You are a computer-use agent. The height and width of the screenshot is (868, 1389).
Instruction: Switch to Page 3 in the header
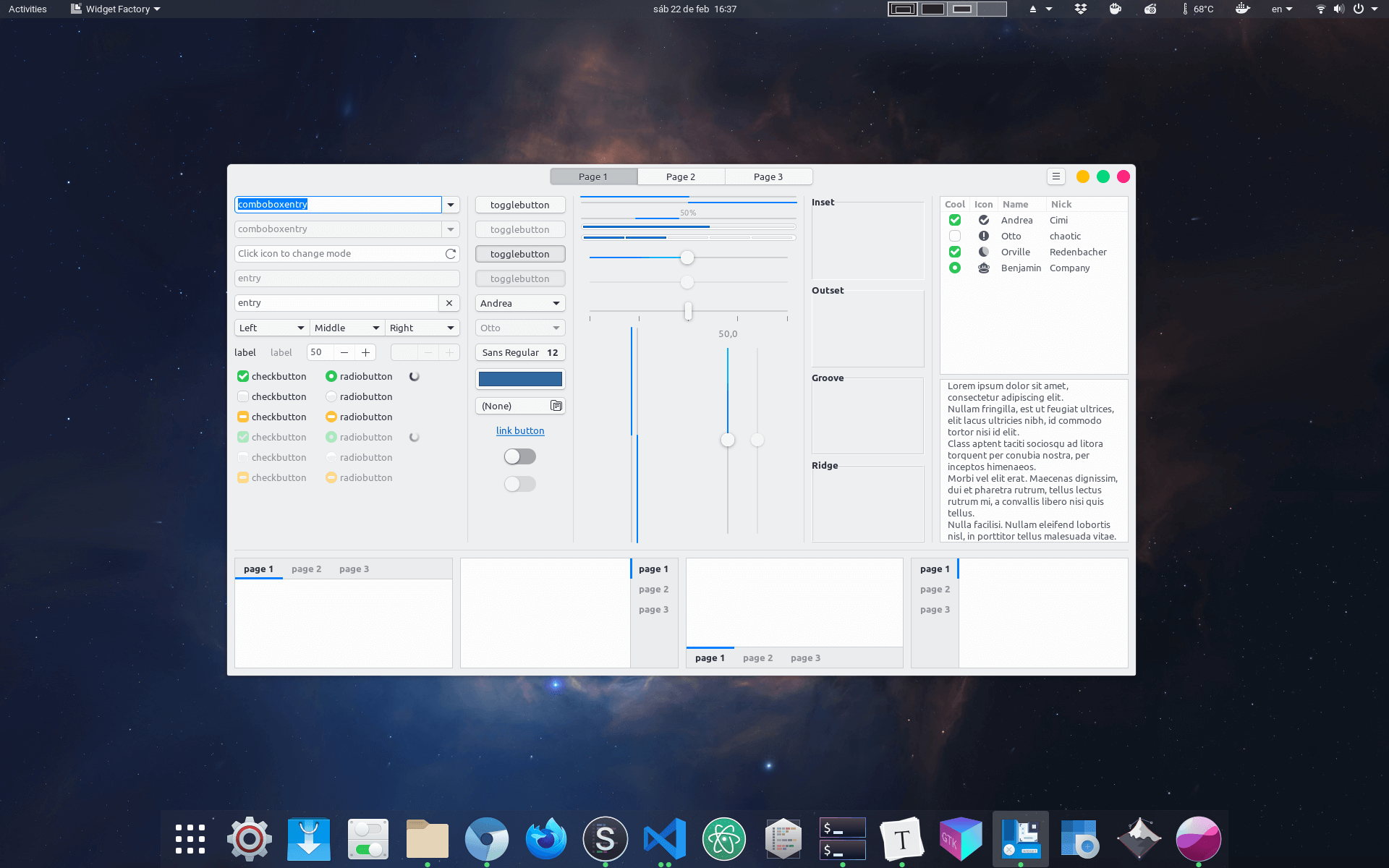[x=768, y=176]
